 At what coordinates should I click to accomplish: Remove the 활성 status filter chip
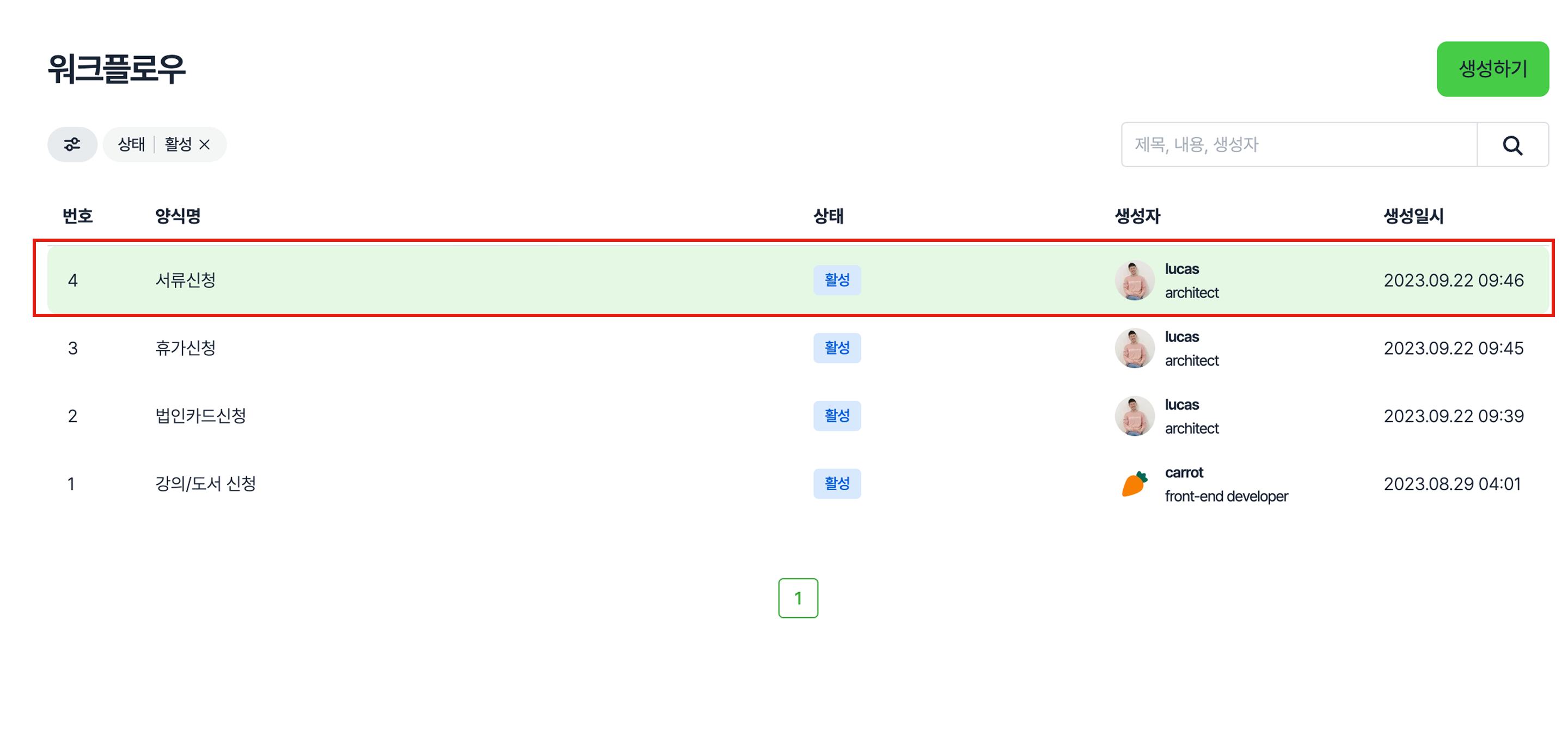tap(205, 144)
